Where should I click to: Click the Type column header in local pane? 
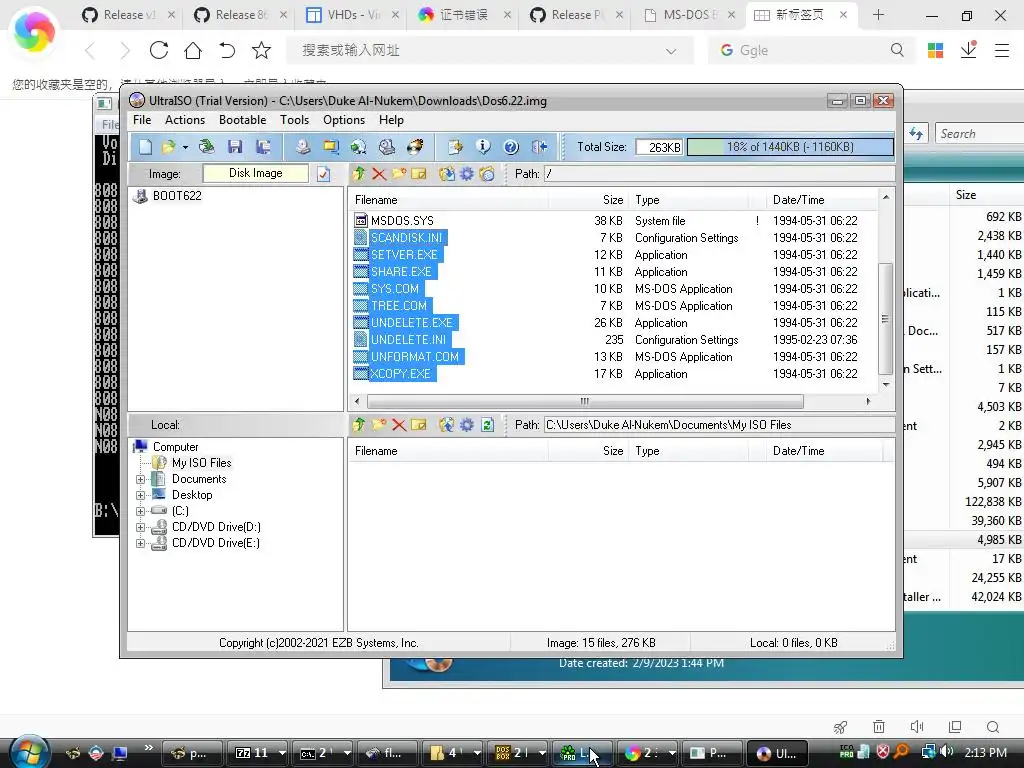(689, 451)
